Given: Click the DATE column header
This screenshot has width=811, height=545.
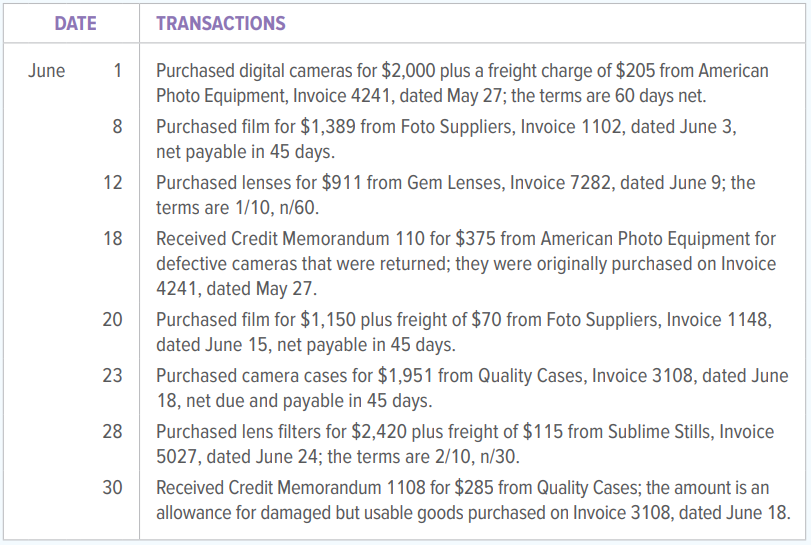Looking at the screenshot, I should (76, 23).
